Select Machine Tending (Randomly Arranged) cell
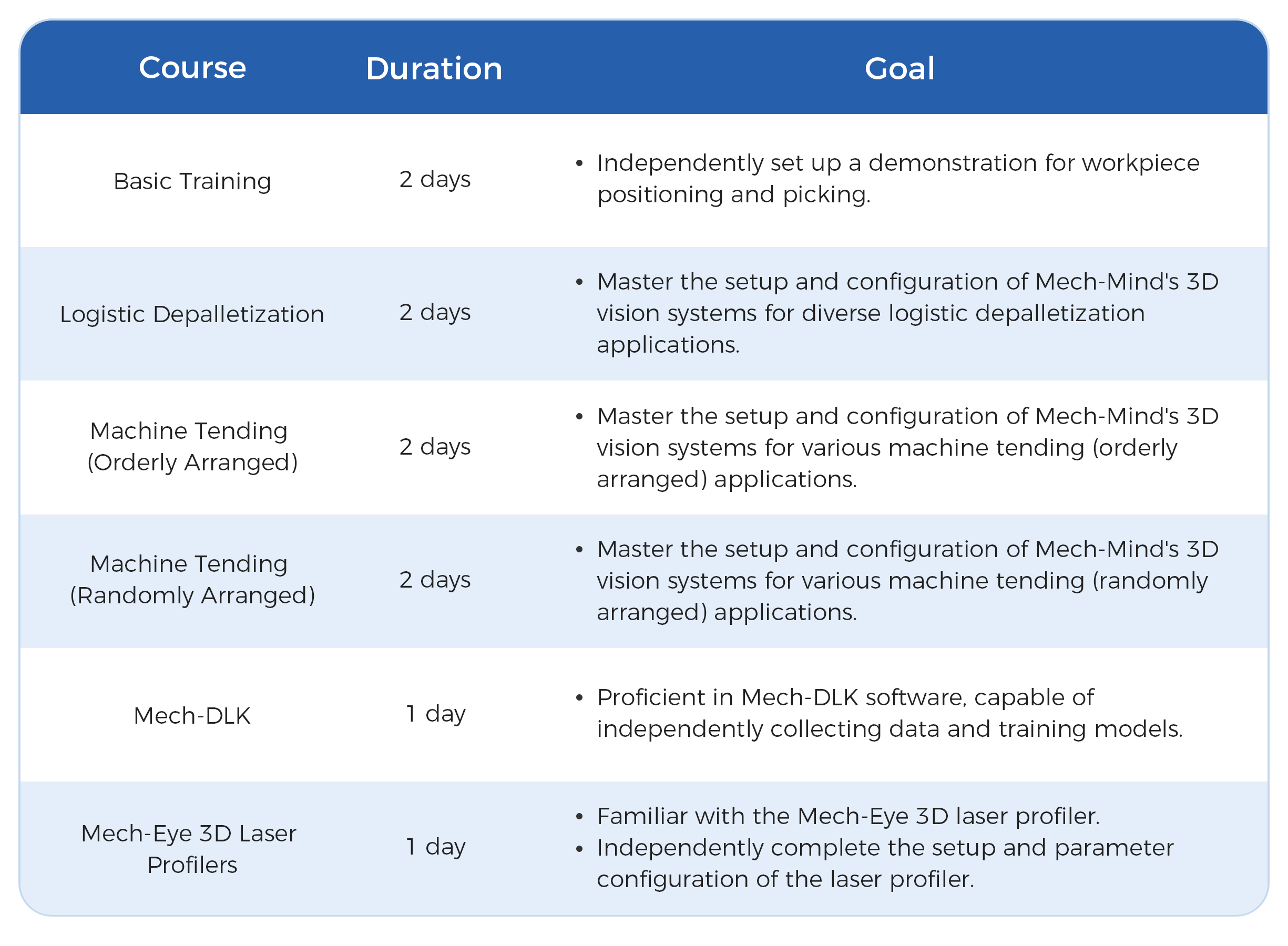Image resolution: width=1288 pixels, height=946 pixels. 192,580
